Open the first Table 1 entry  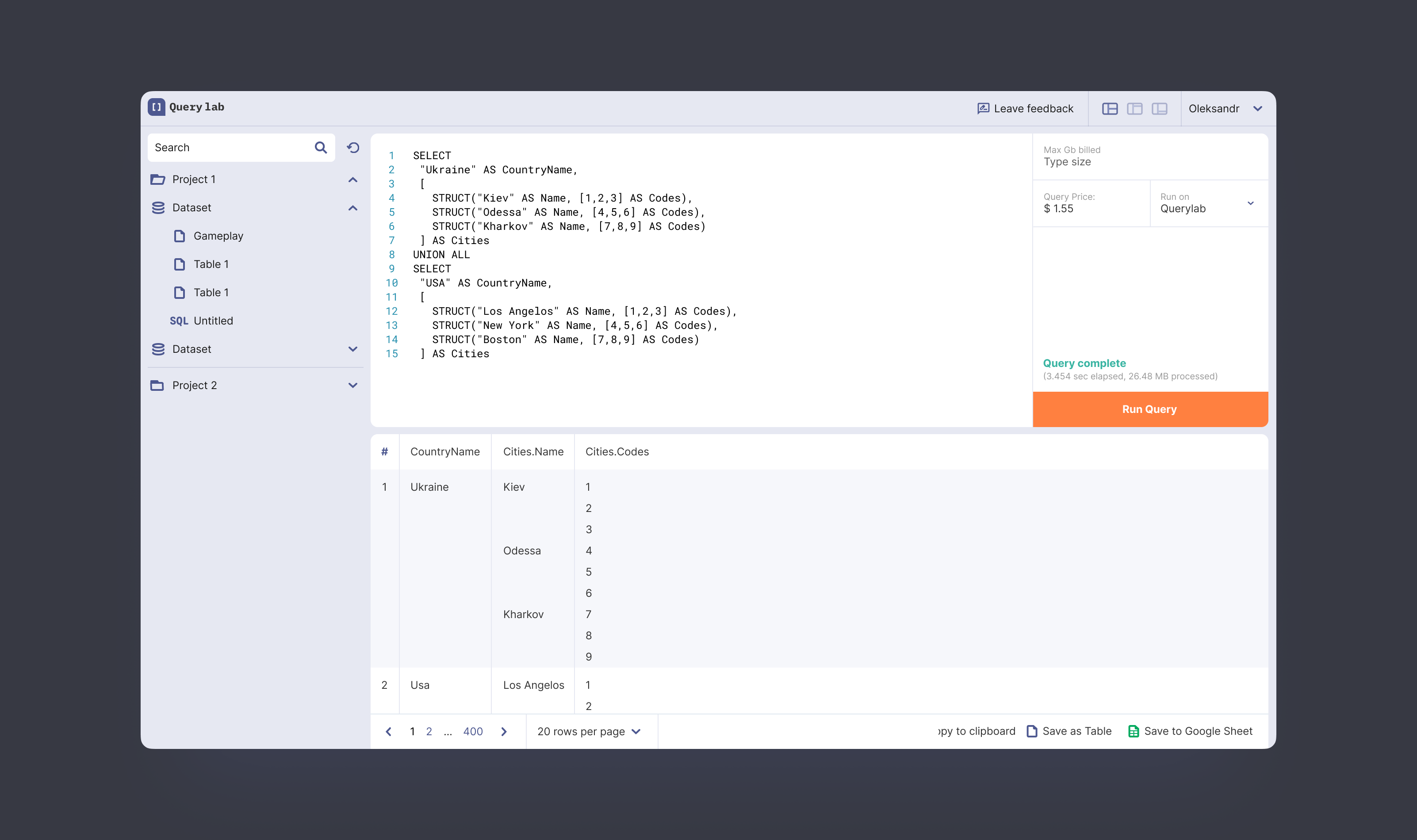click(211, 264)
